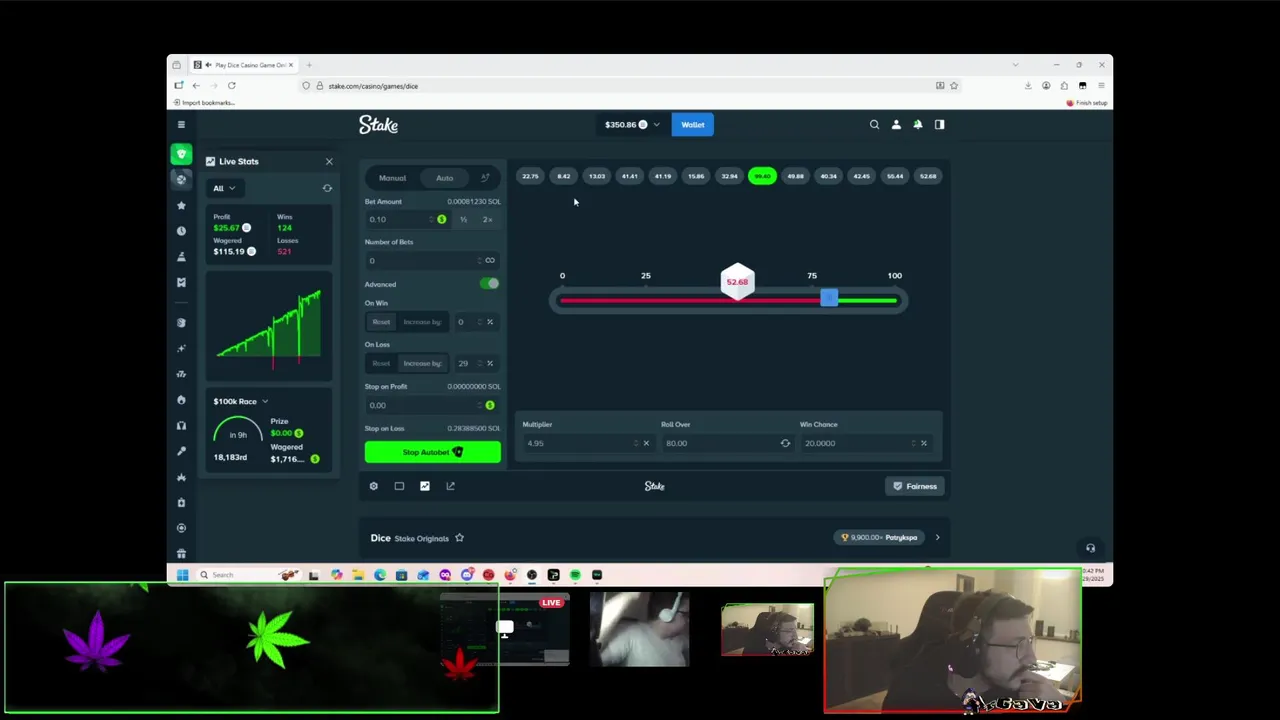Halve the bet with ½ button
Screen dimensions: 1280x720
[464, 219]
